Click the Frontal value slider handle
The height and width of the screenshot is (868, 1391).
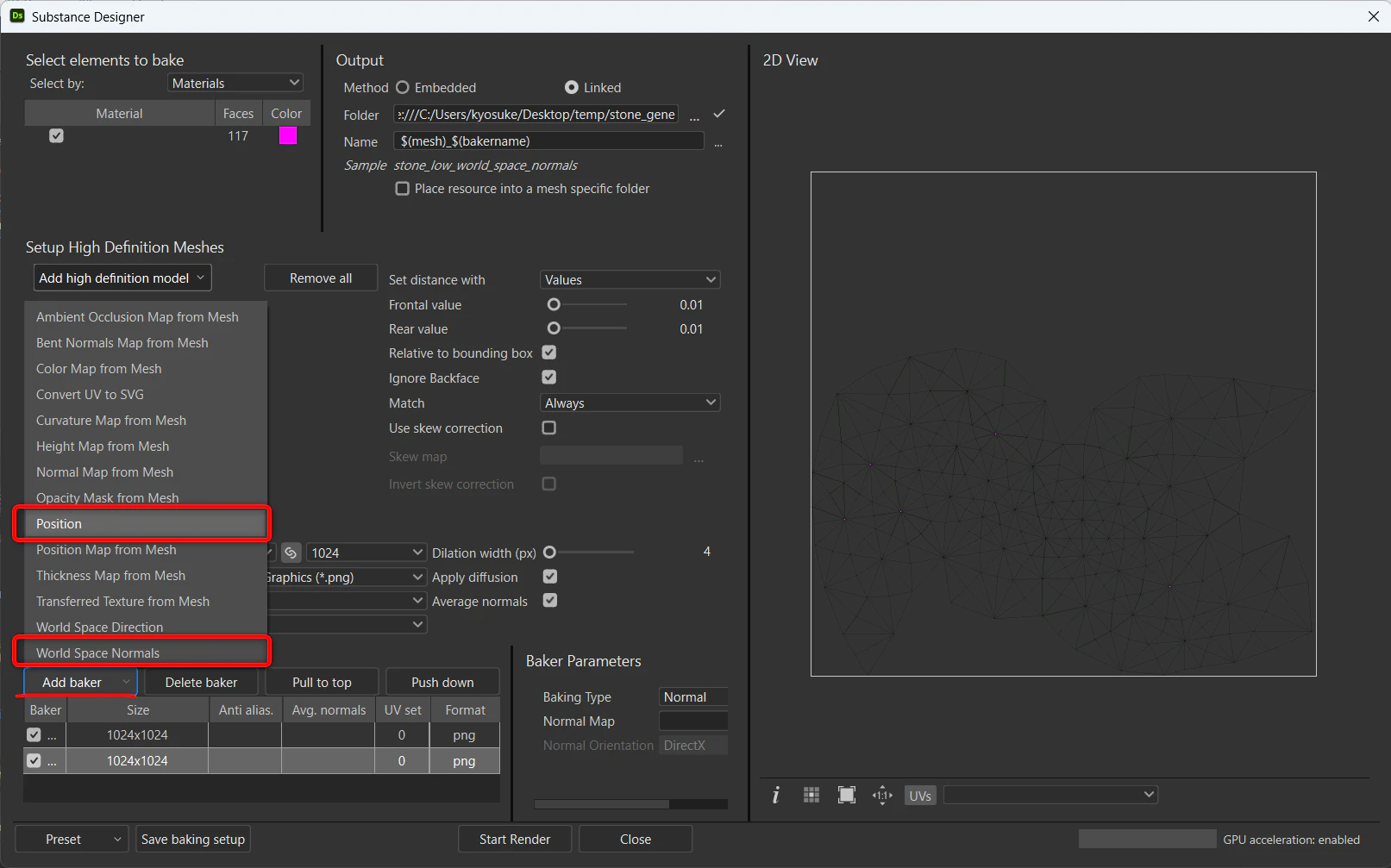pos(554,304)
